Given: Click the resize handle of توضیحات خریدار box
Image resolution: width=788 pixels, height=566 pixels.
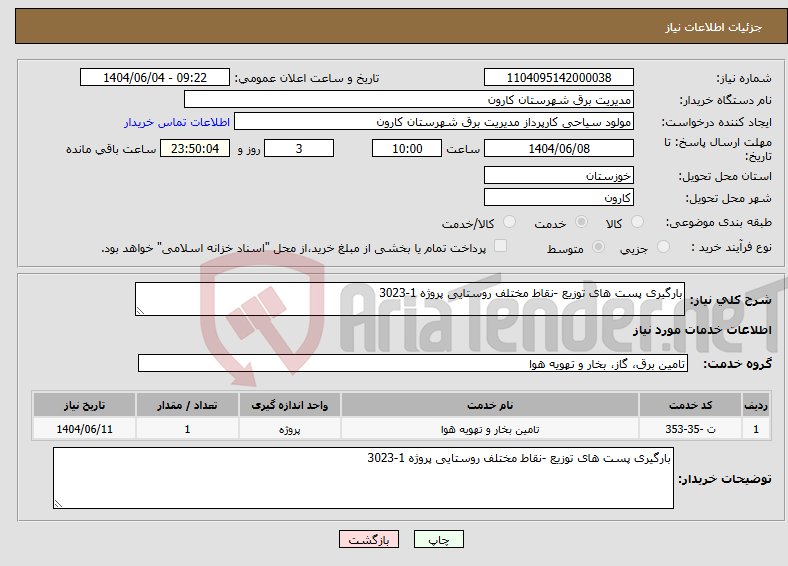Looking at the screenshot, I should point(58,504).
